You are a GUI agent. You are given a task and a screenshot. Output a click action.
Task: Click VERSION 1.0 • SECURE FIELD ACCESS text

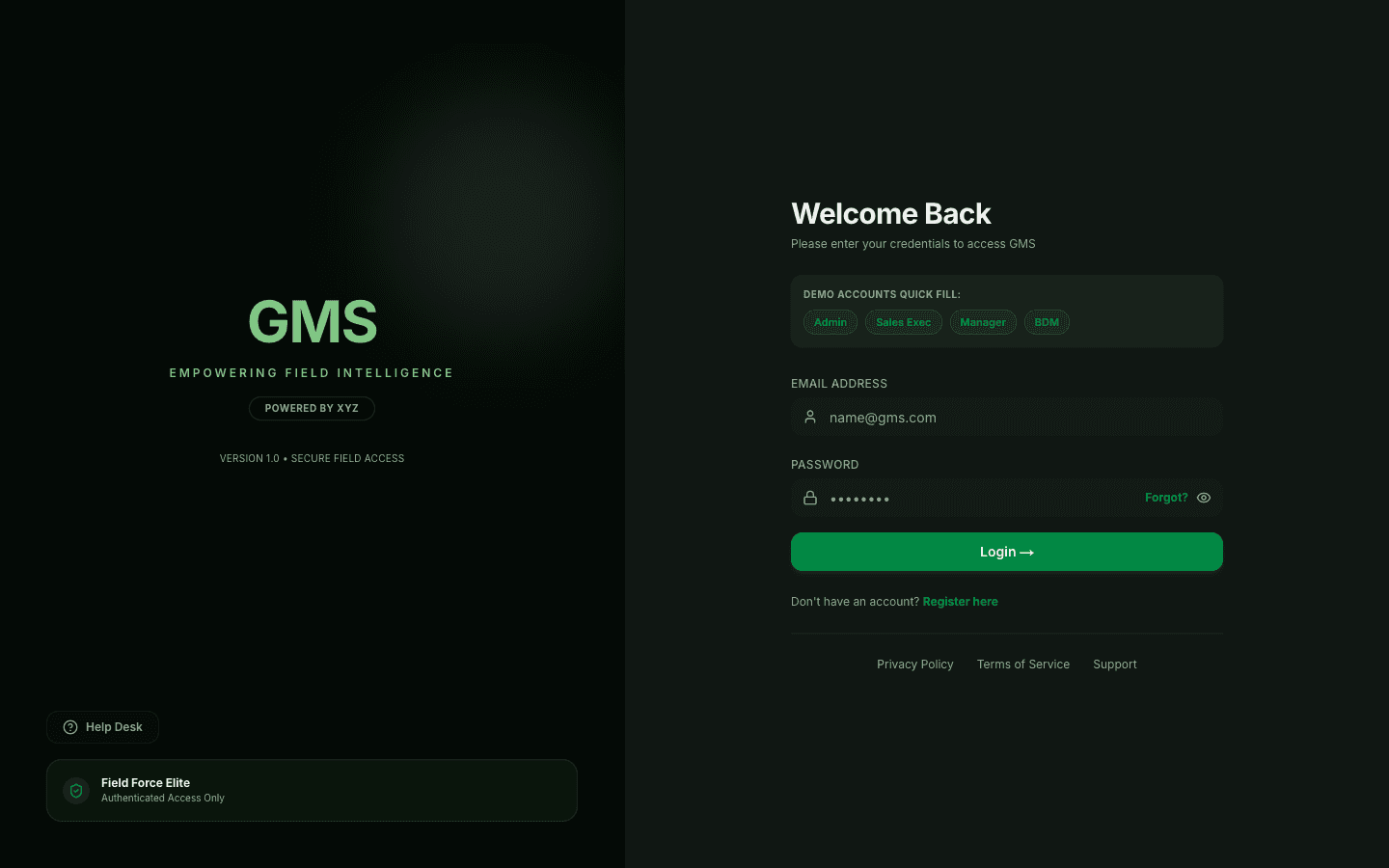312,458
